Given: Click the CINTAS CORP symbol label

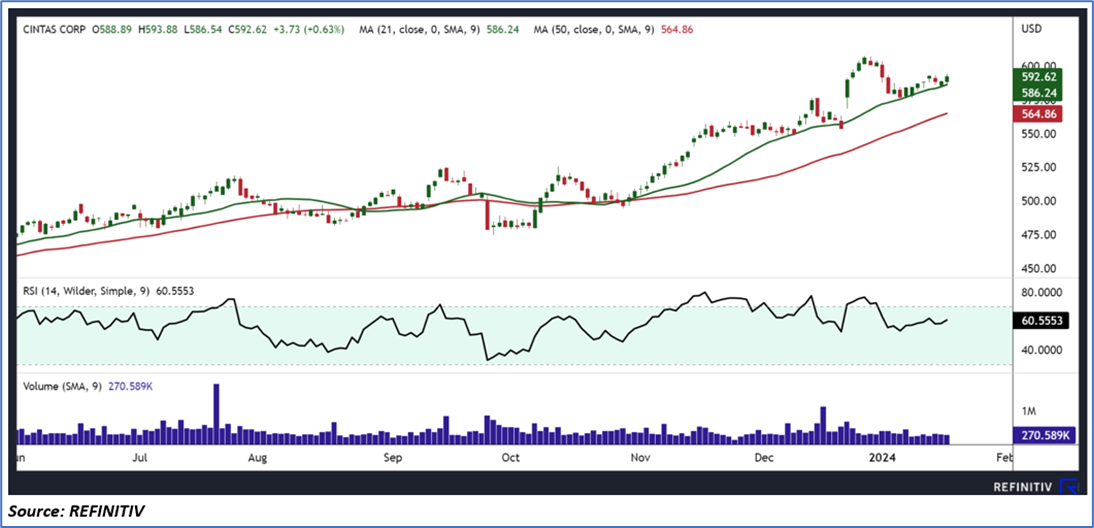Looking at the screenshot, I should click(x=52, y=30).
